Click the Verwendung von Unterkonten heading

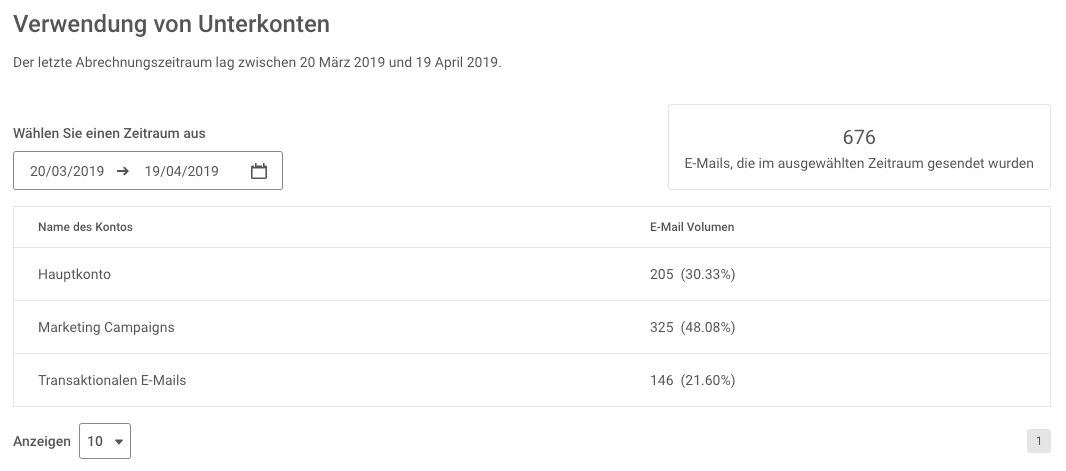point(171,24)
